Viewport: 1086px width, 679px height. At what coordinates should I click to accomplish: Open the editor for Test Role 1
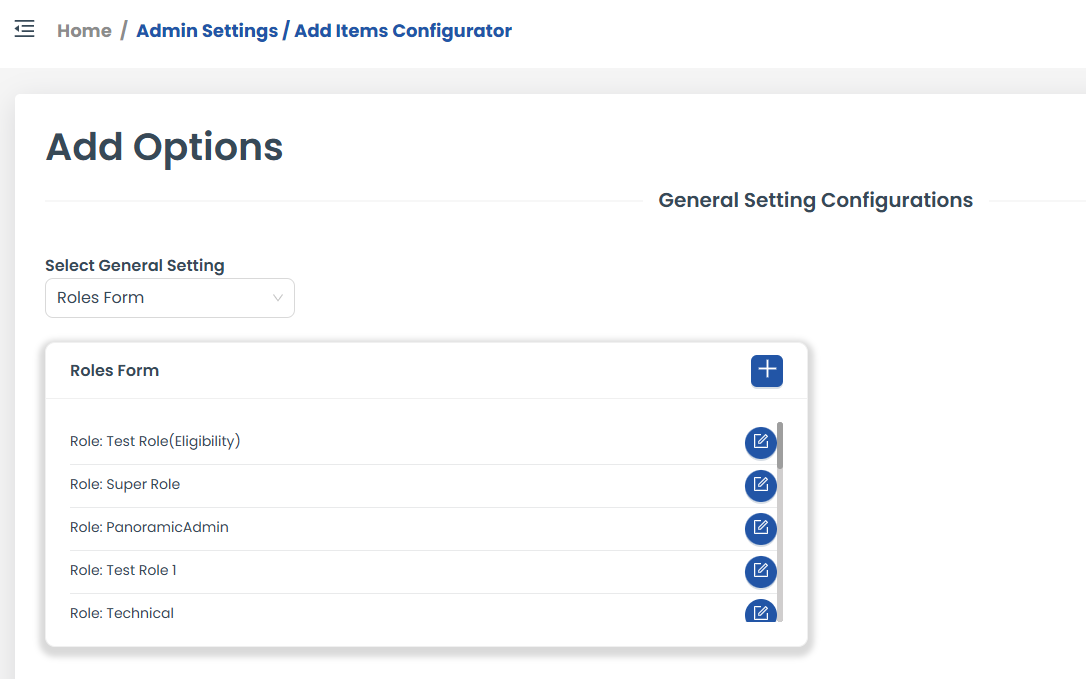click(760, 571)
